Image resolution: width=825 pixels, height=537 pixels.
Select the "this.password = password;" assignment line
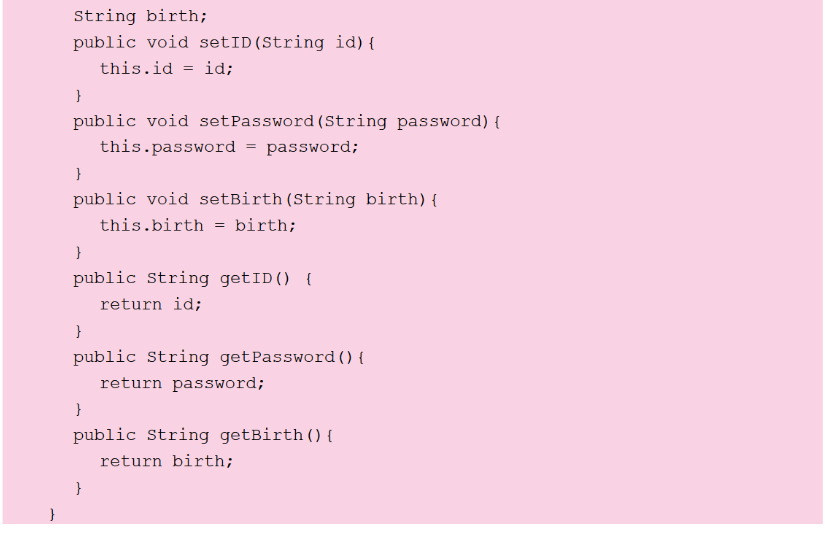point(229,147)
